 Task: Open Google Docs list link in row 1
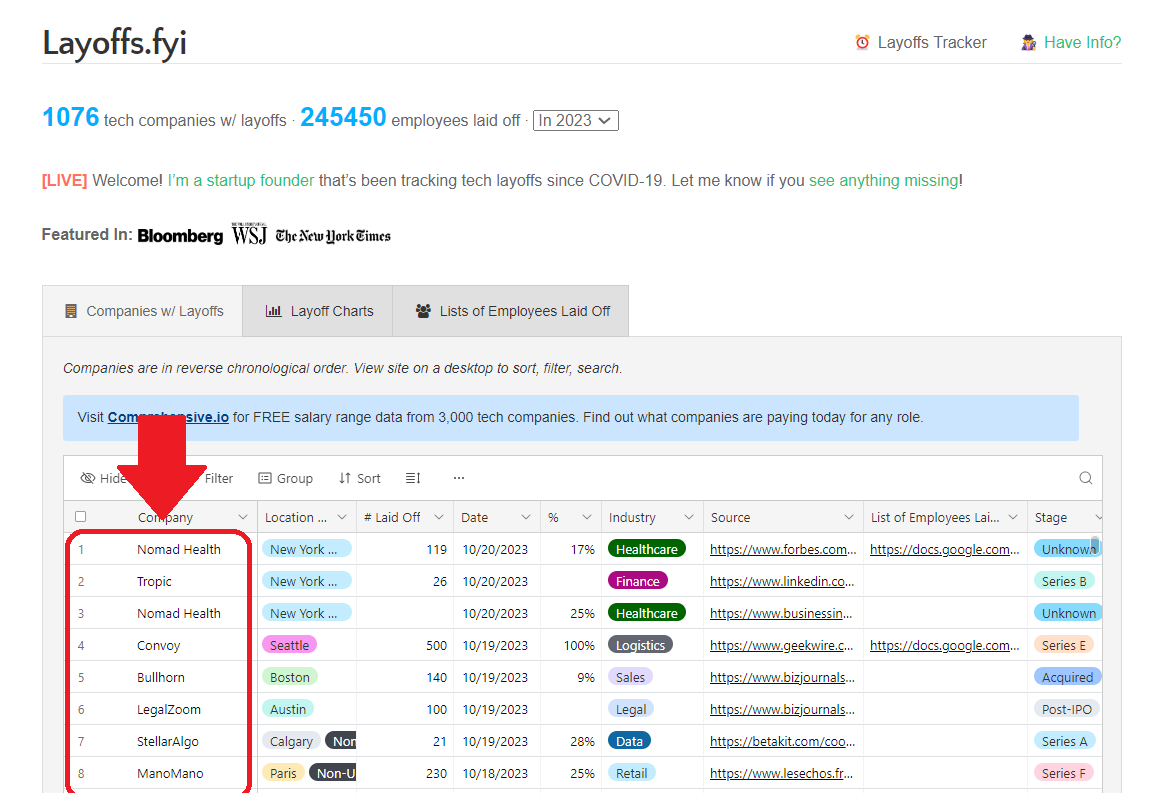(945, 549)
